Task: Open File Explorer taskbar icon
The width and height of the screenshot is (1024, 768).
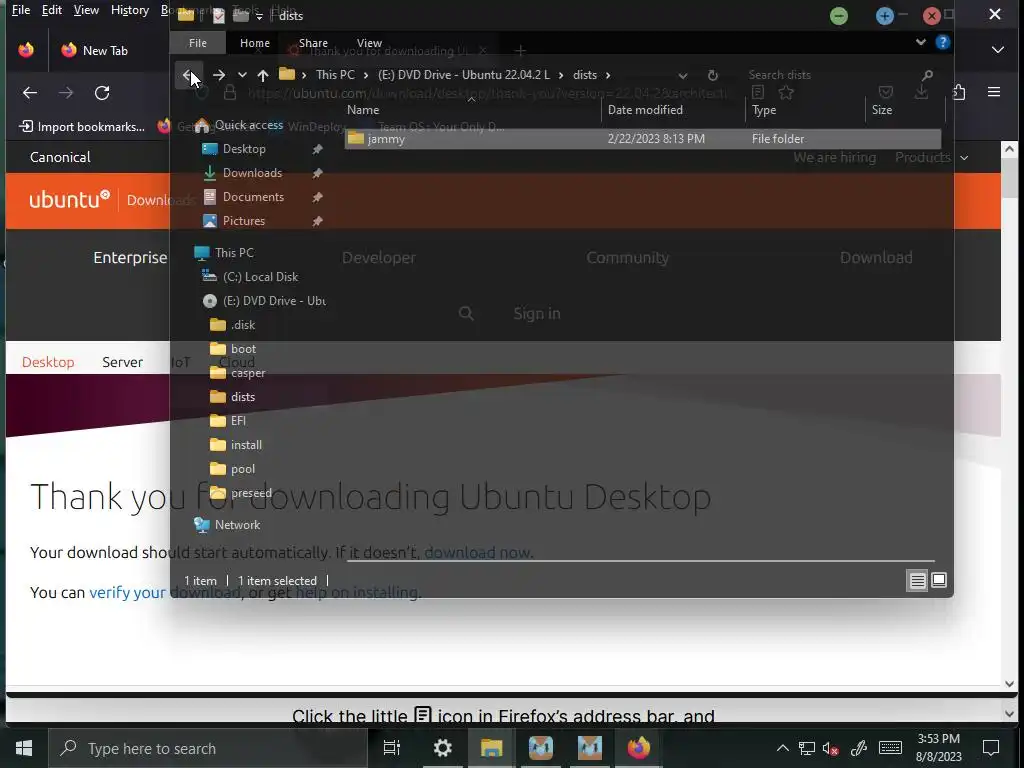Action: coord(491,748)
